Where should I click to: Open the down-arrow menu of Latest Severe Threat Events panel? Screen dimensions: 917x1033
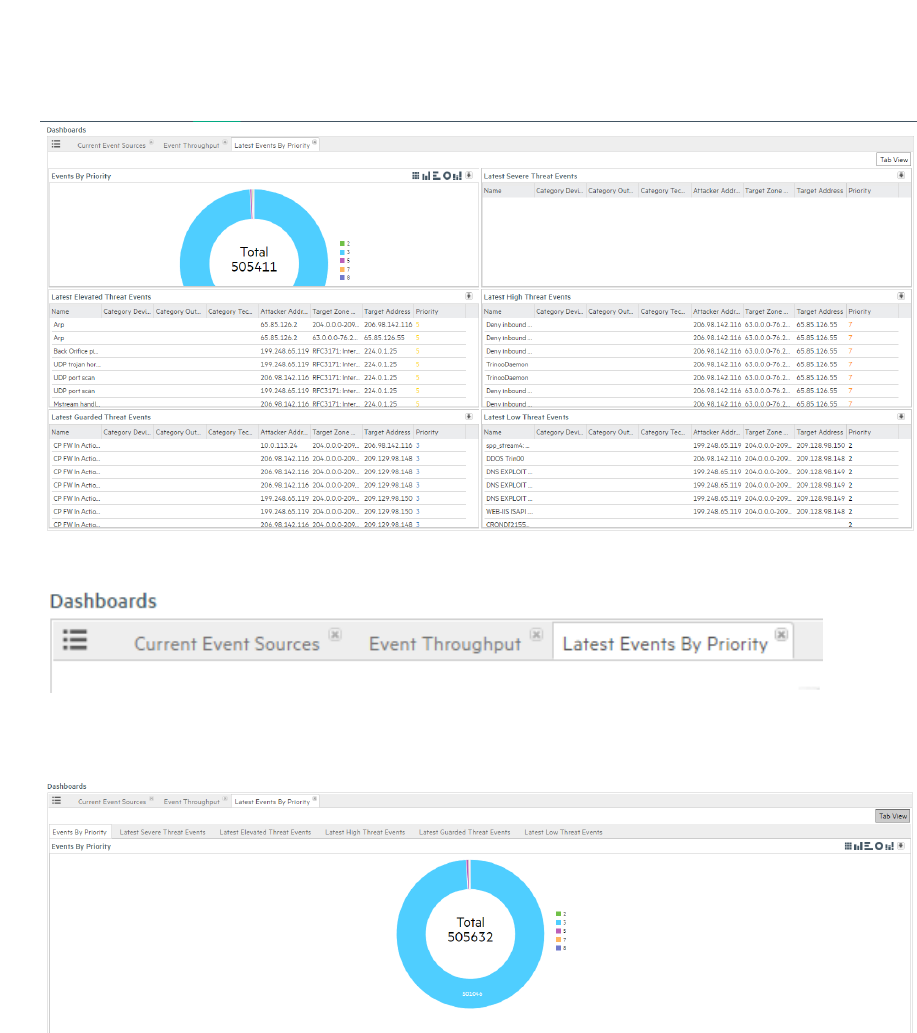pos(901,175)
